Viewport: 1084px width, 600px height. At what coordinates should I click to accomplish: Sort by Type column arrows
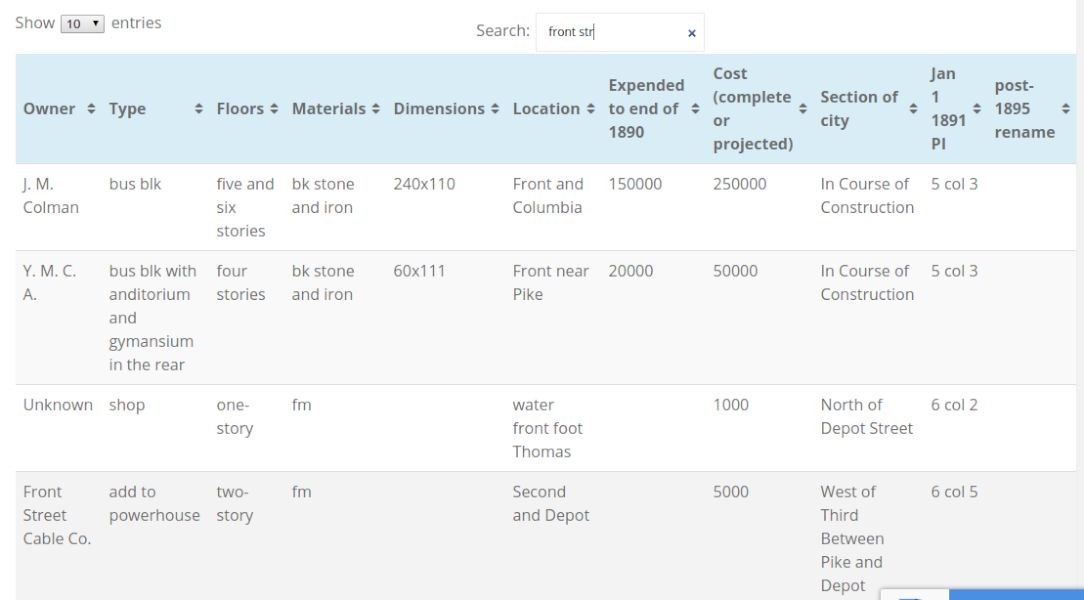[x=198, y=109]
